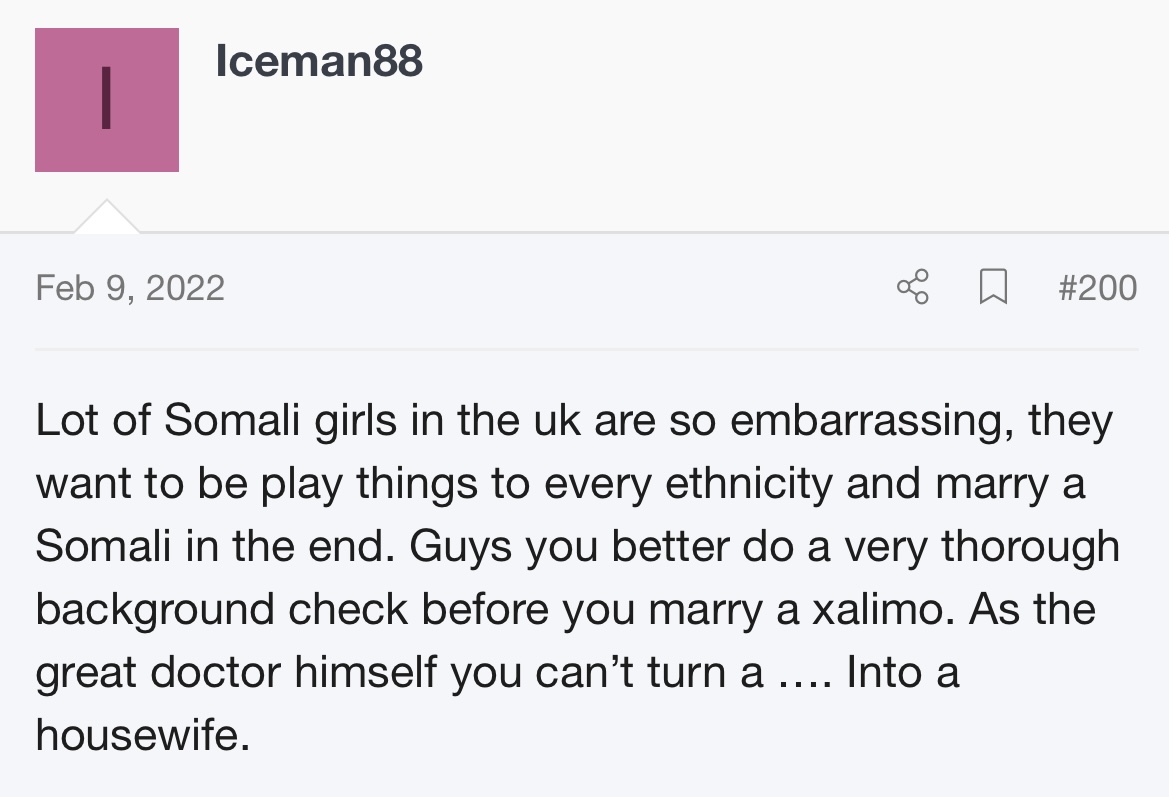Click the Feb 9, 2022 date link

130,288
